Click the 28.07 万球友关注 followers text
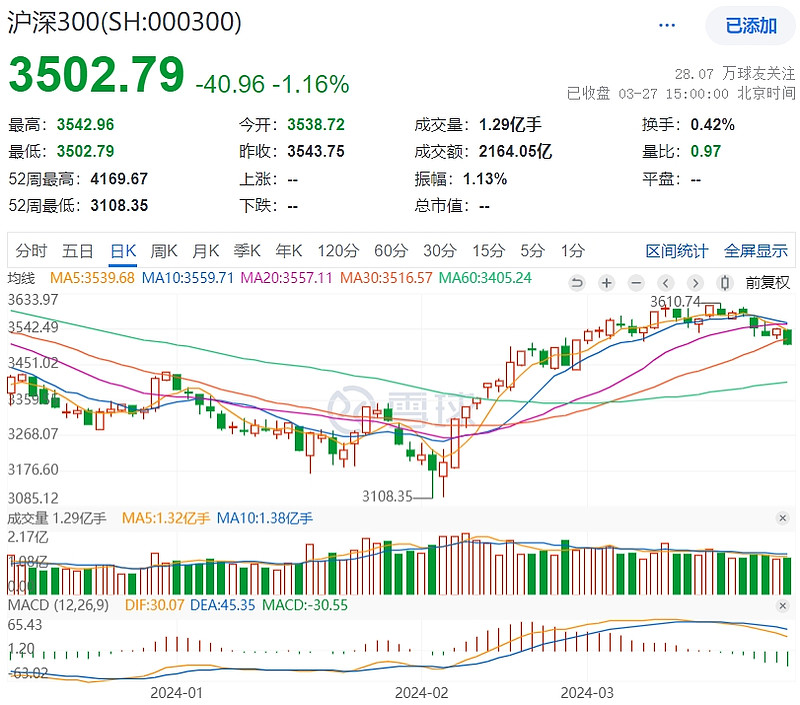The height and width of the screenshot is (705, 800). point(735,74)
